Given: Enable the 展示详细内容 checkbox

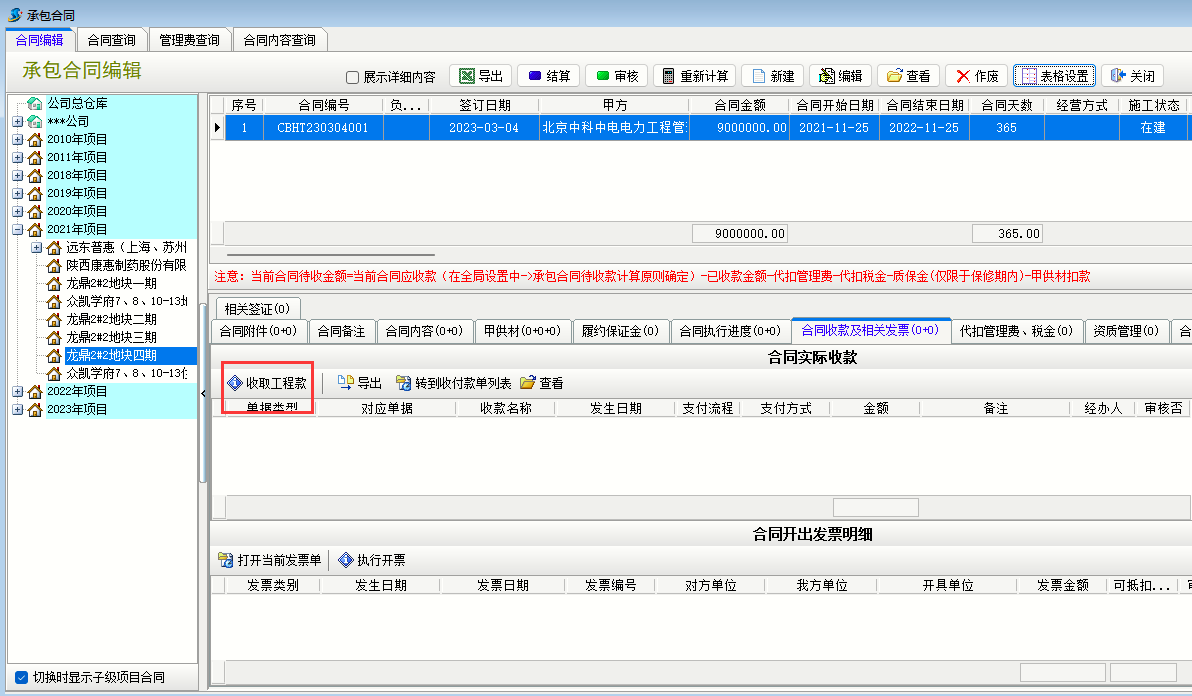Looking at the screenshot, I should pos(352,77).
